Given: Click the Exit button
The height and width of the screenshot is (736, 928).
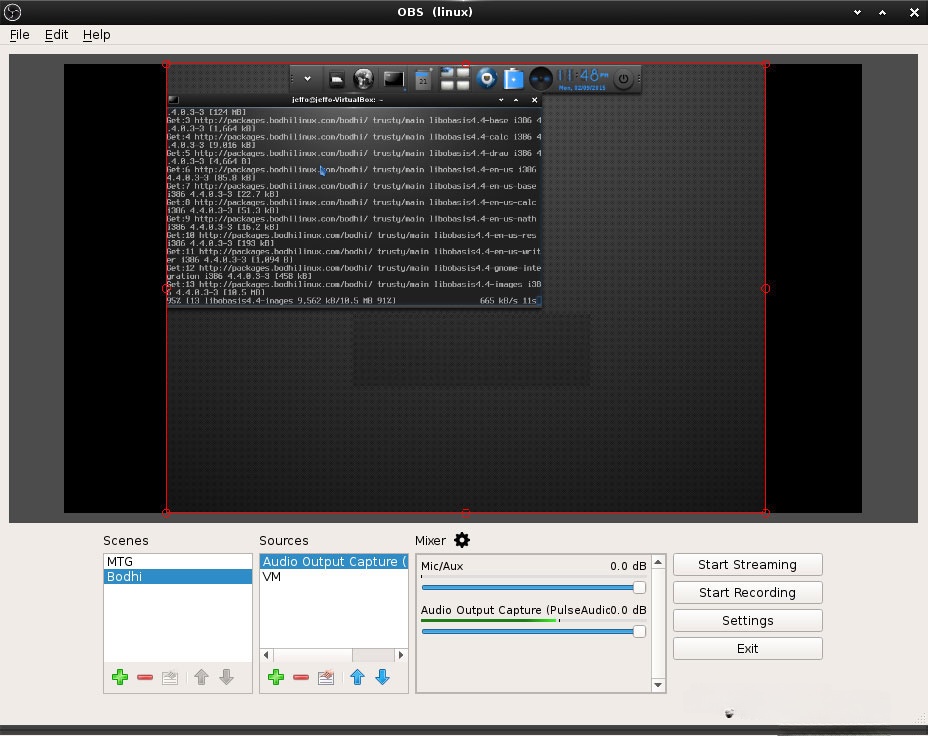Looking at the screenshot, I should pos(747,648).
